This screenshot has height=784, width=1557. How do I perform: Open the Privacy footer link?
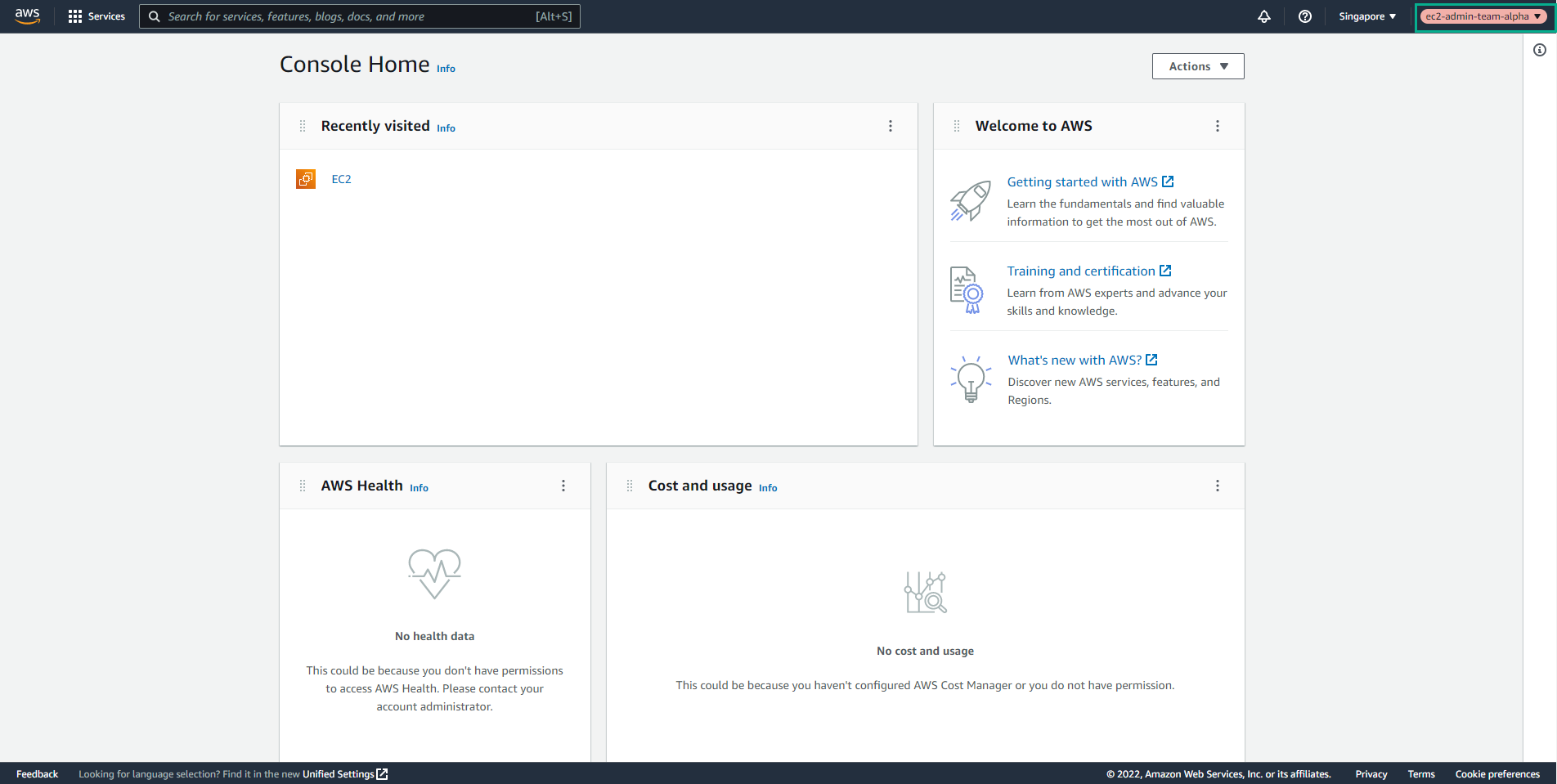(x=1371, y=774)
